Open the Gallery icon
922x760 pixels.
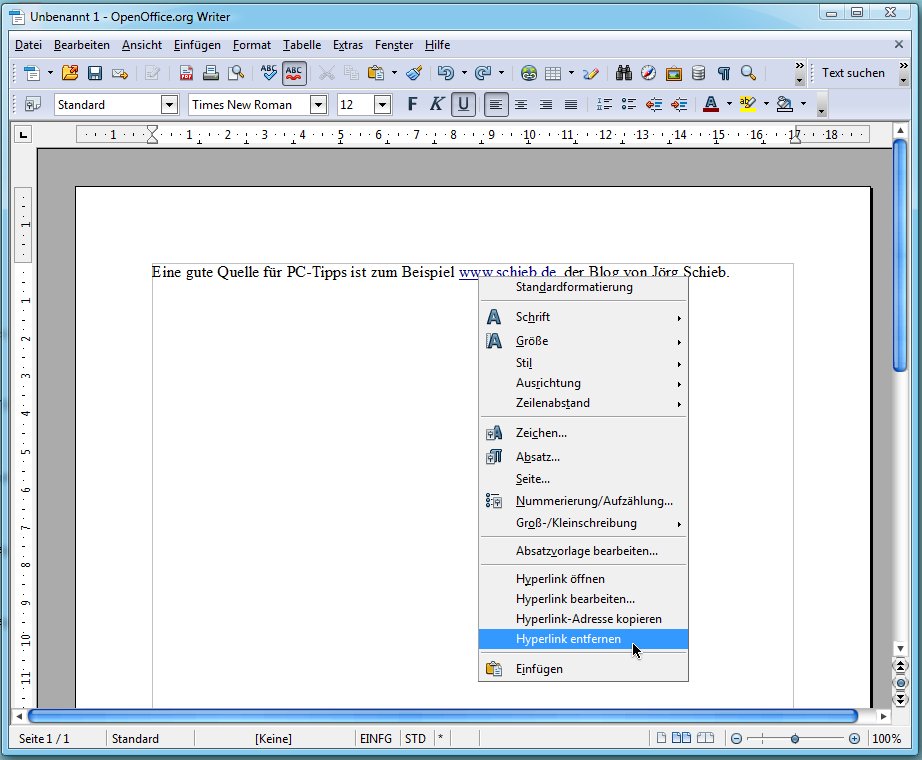coord(674,73)
